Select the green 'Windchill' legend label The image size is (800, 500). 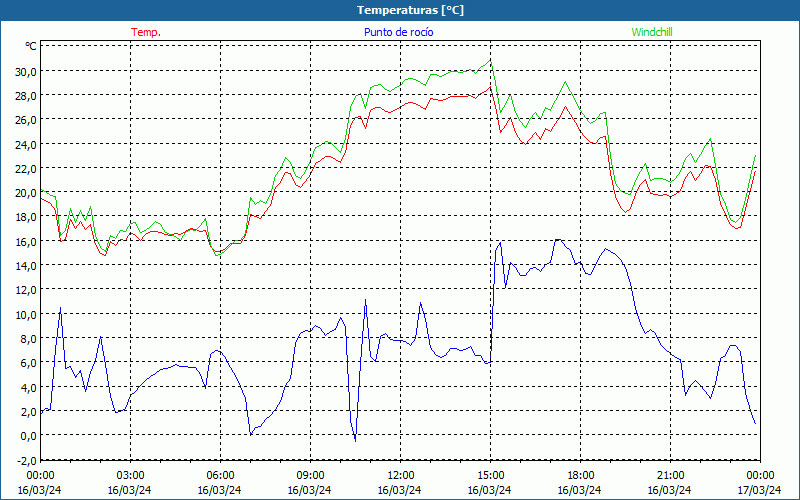pos(652,32)
